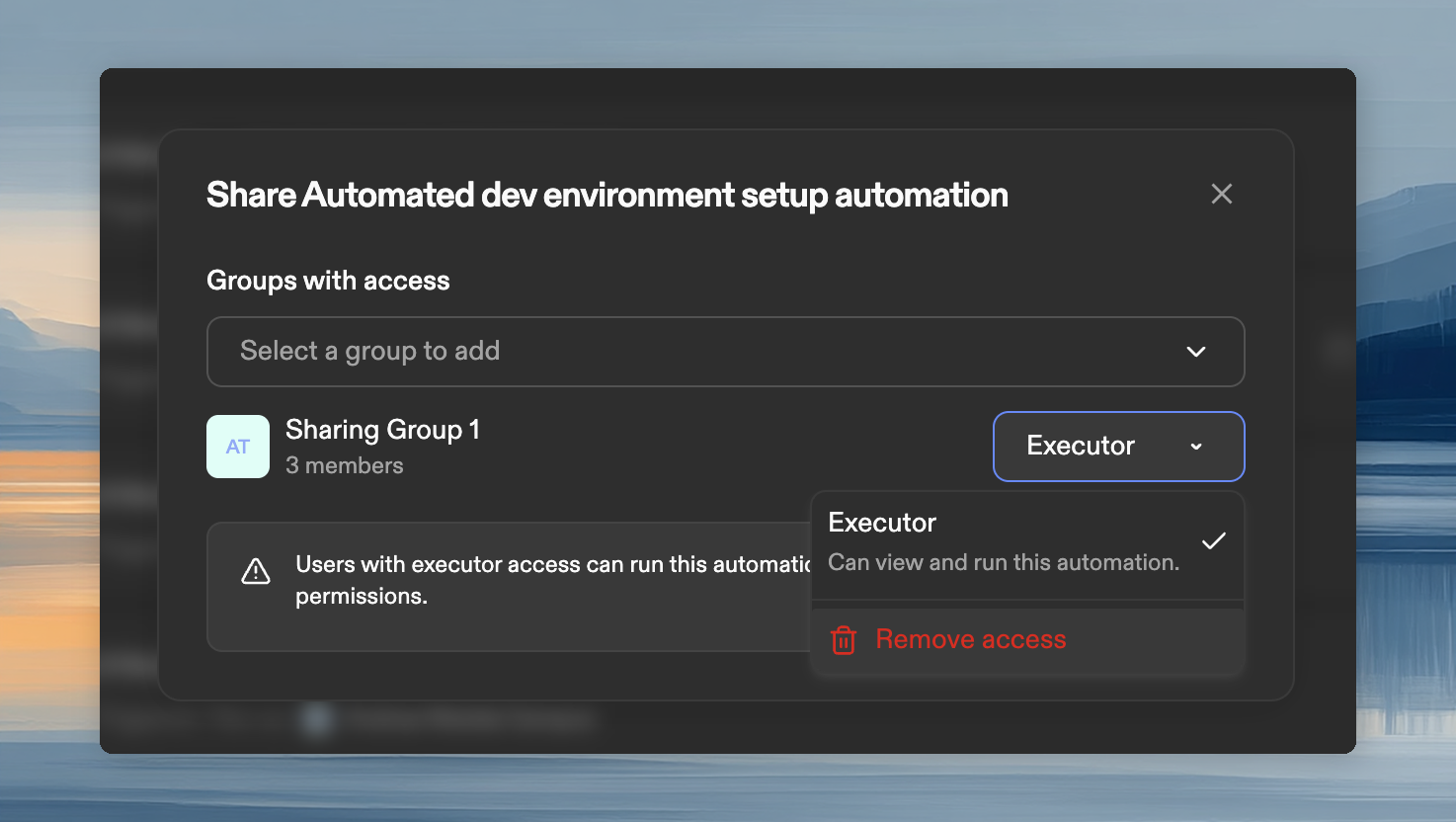The image size is (1456, 822).
Task: Open the Select a group to add dropdown
Action: tap(725, 352)
